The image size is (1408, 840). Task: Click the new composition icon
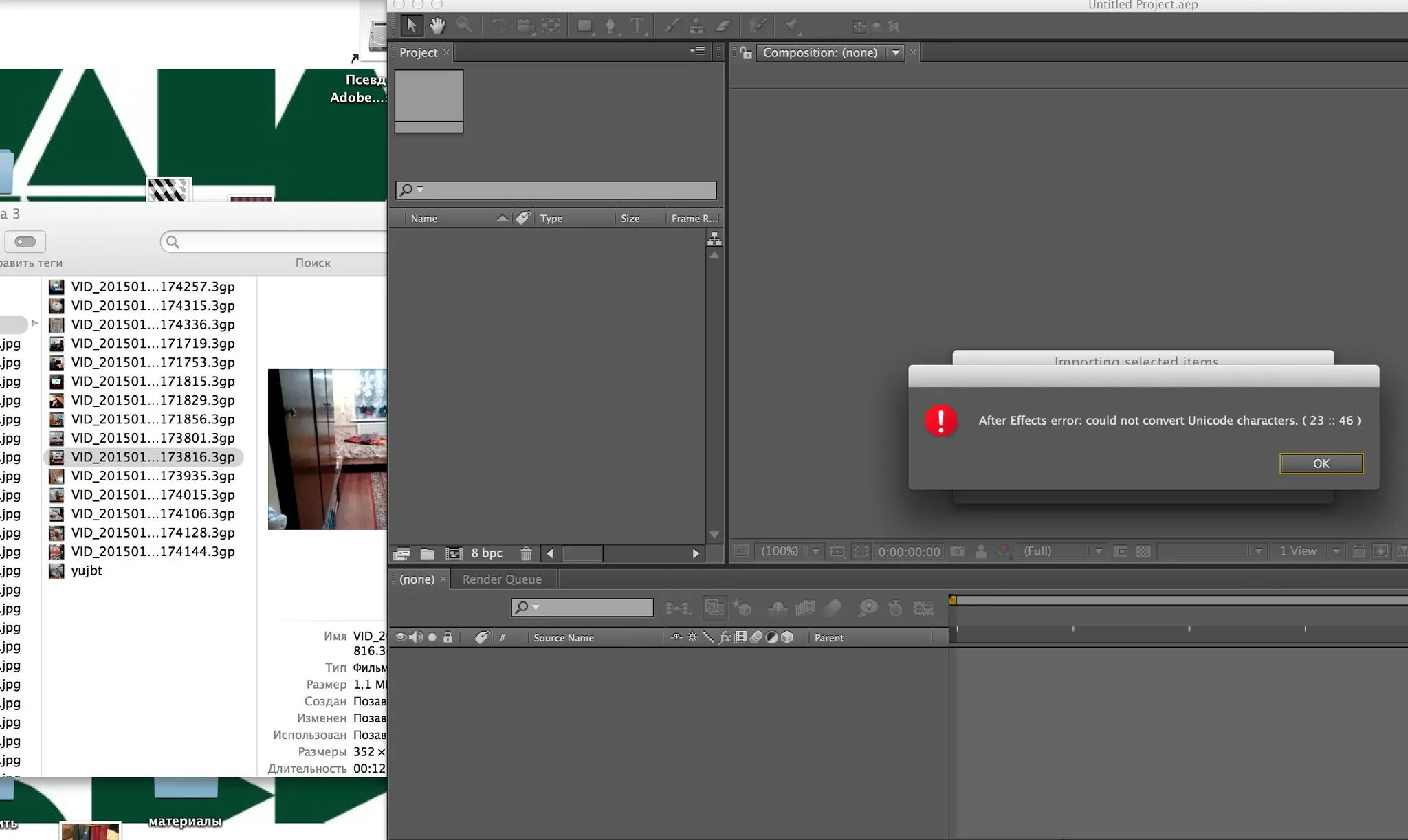454,553
